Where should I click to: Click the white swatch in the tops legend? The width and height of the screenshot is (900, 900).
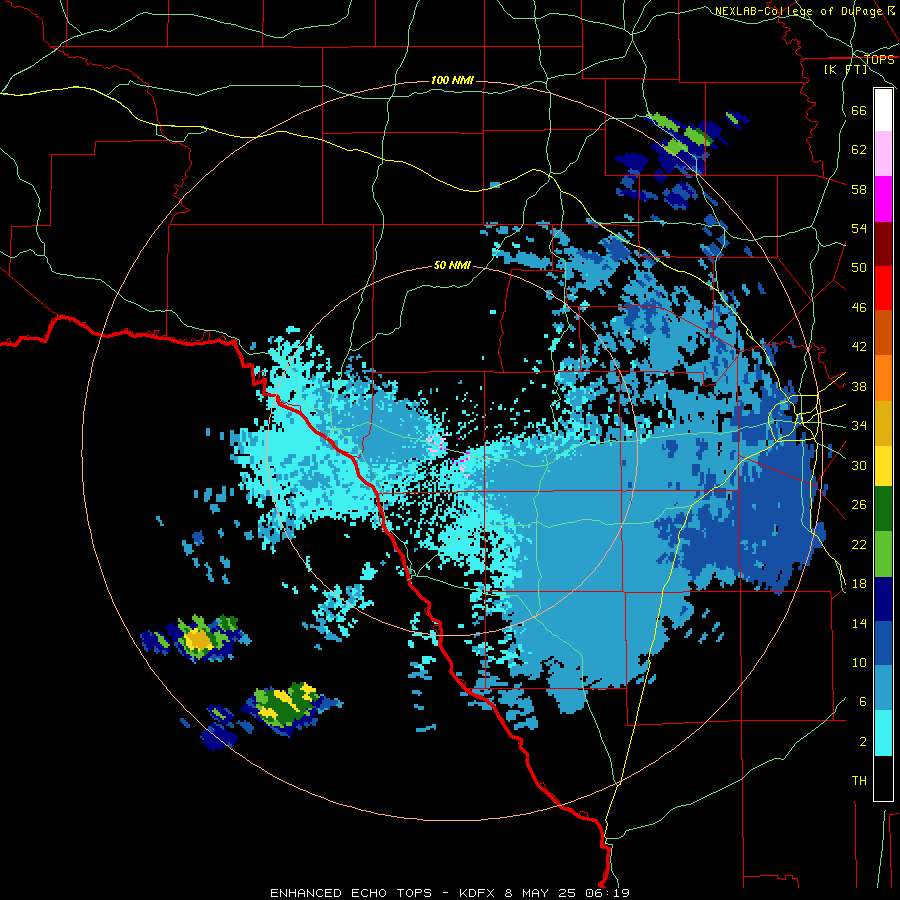click(883, 110)
